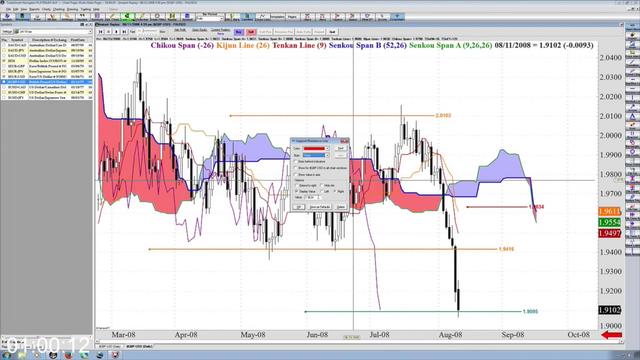The width and height of the screenshot is (640, 360).
Task: Step the replay forward one bar
Action: 124,31
